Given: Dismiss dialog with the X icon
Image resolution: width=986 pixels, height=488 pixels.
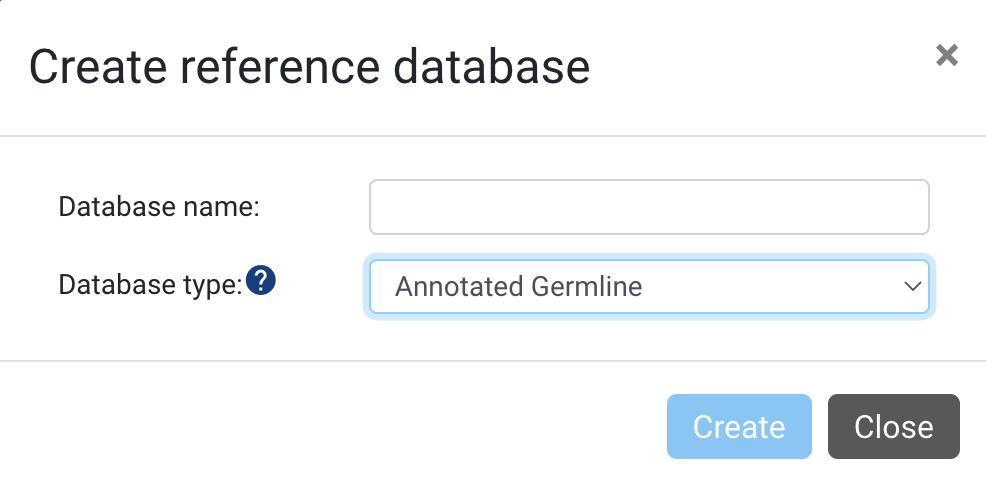Looking at the screenshot, I should click(x=946, y=55).
